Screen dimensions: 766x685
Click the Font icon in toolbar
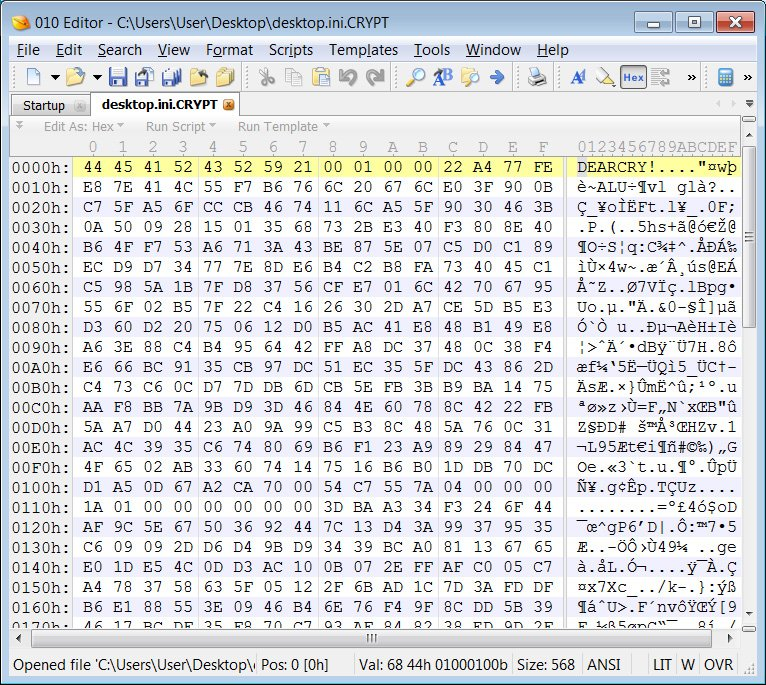[578, 77]
